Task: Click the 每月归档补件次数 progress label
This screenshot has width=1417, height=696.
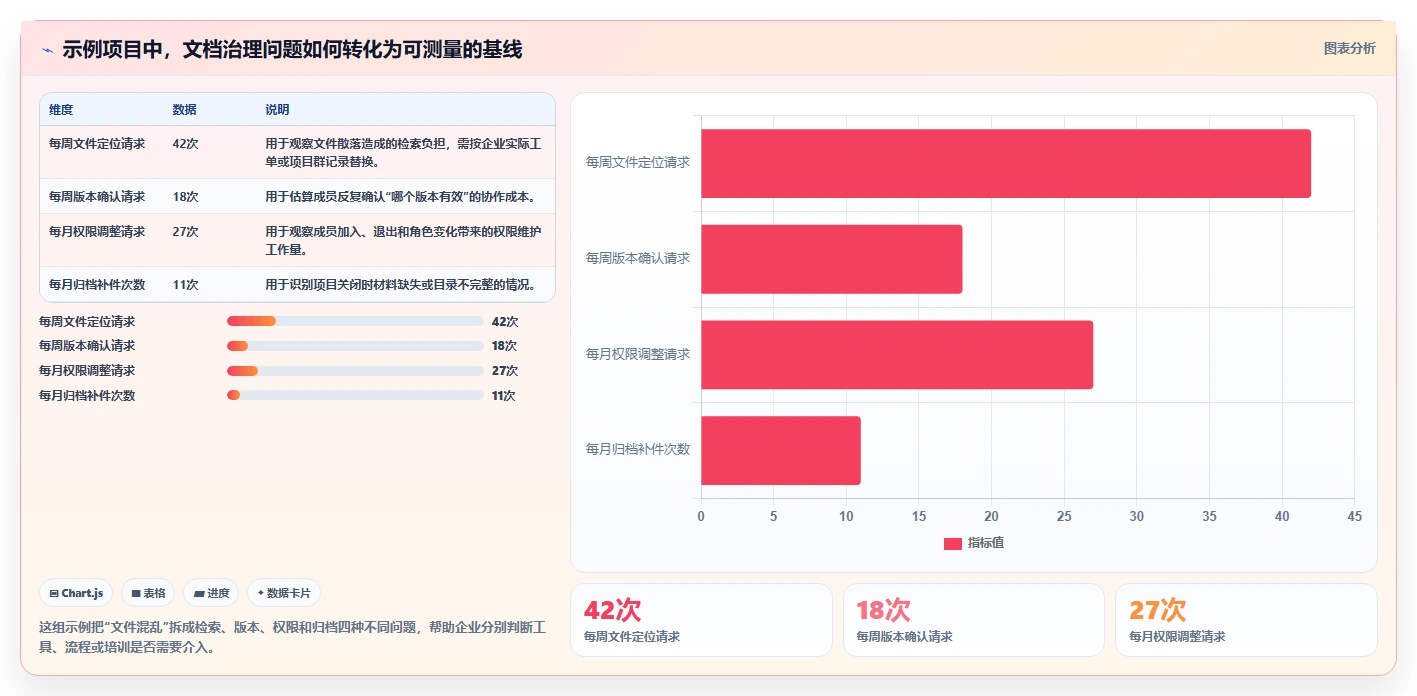Action: 87,396
